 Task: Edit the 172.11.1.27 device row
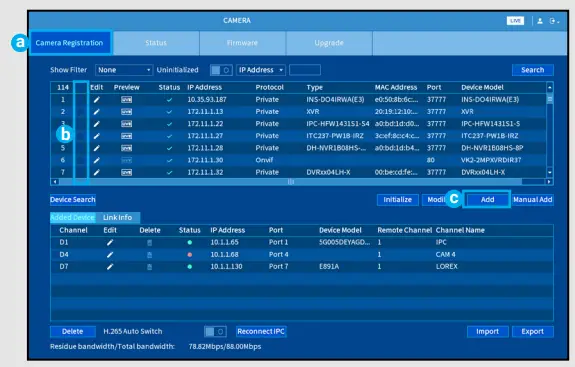tap(96, 136)
